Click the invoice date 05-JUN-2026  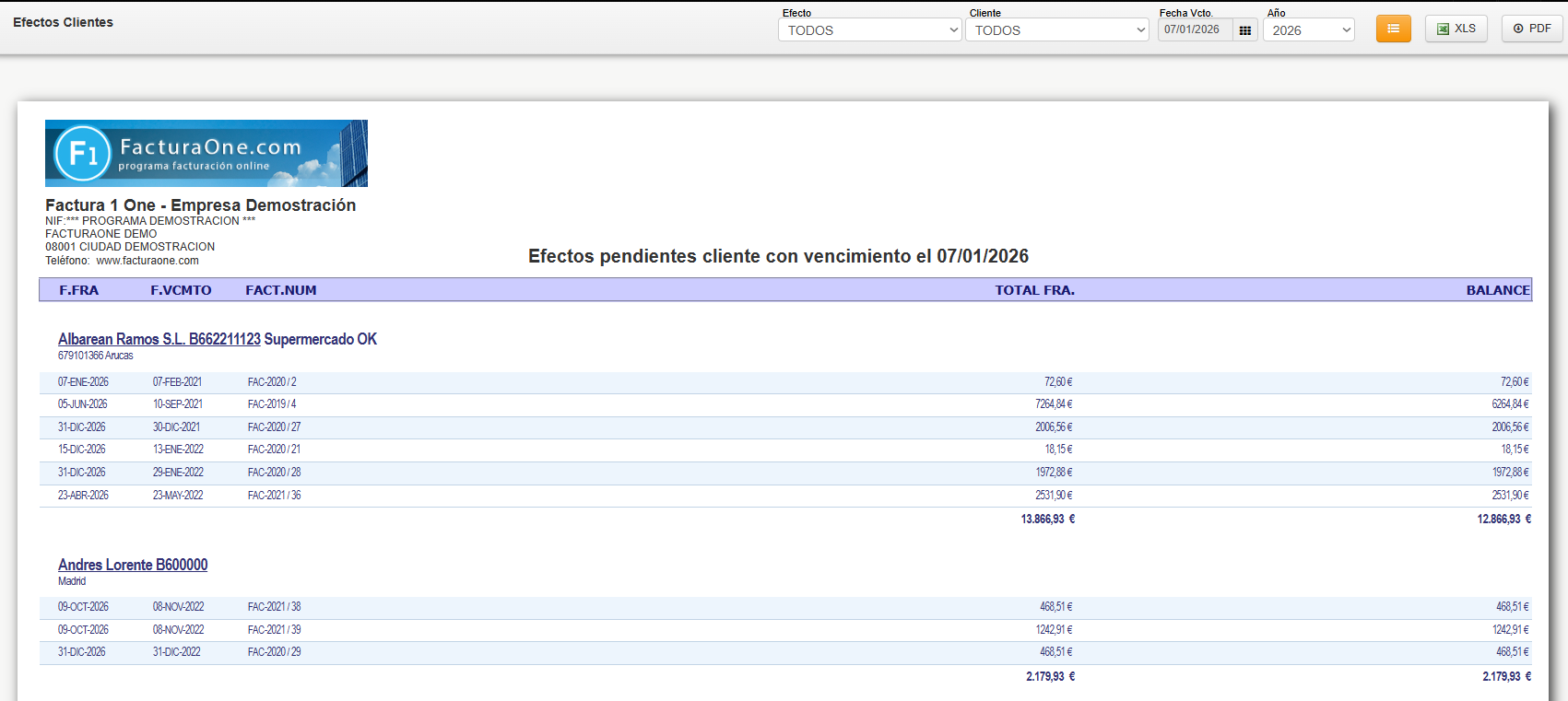point(83,404)
